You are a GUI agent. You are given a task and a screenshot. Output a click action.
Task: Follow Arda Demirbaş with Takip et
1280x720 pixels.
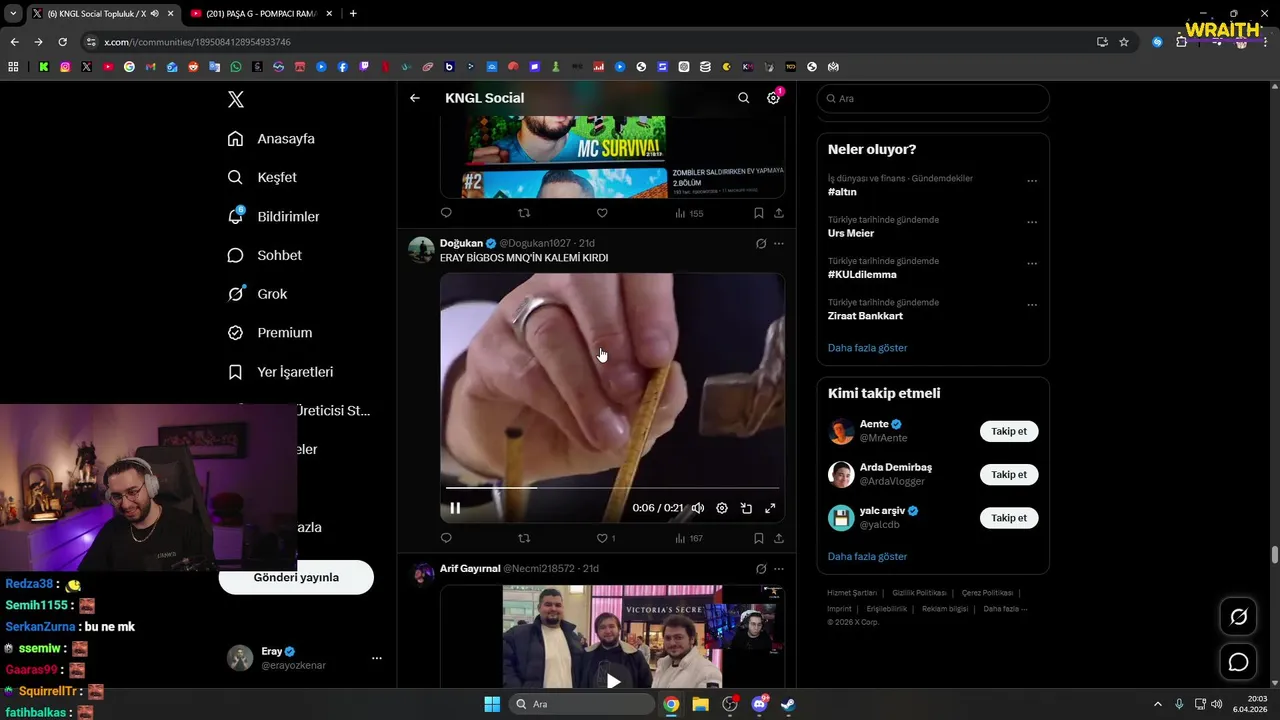tap(1009, 474)
